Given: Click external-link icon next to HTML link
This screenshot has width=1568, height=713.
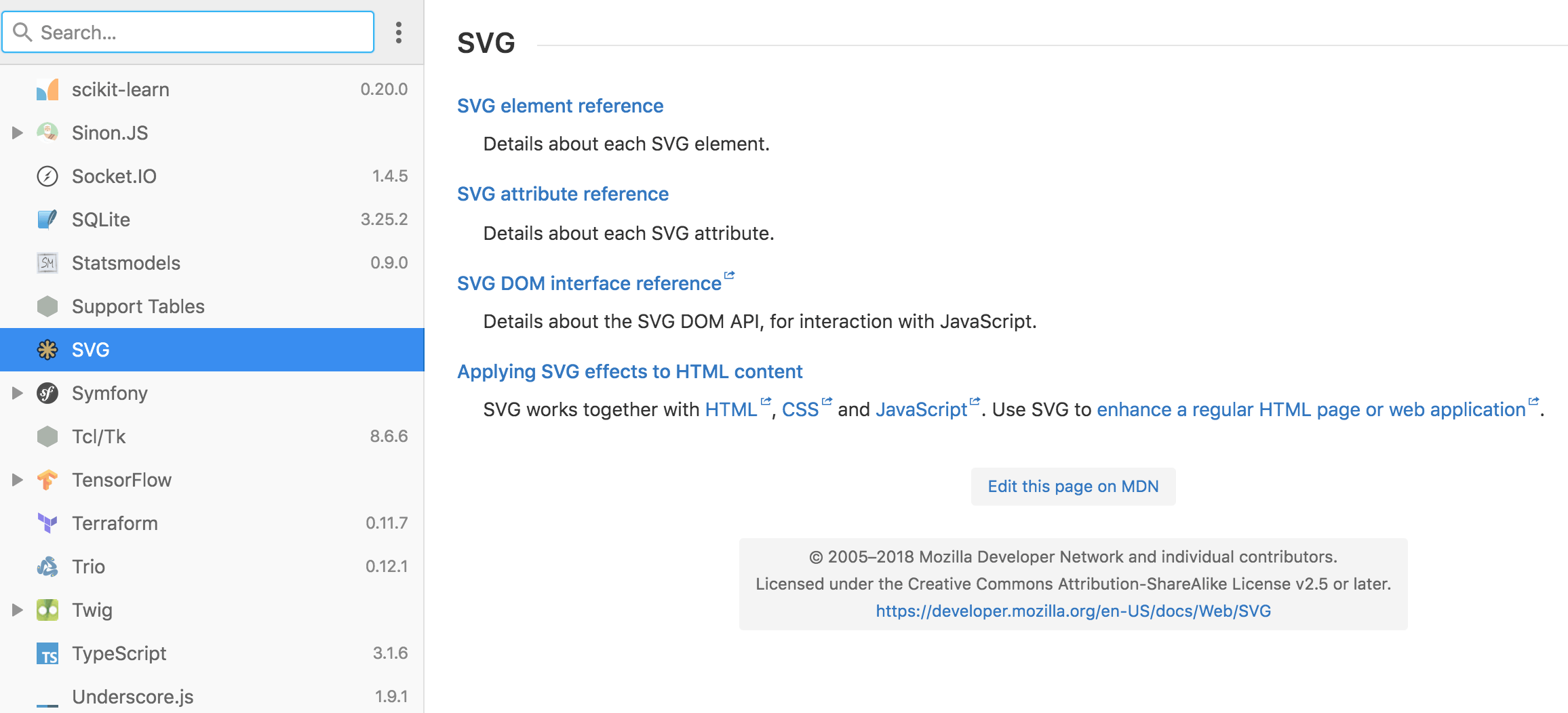Looking at the screenshot, I should 766,401.
